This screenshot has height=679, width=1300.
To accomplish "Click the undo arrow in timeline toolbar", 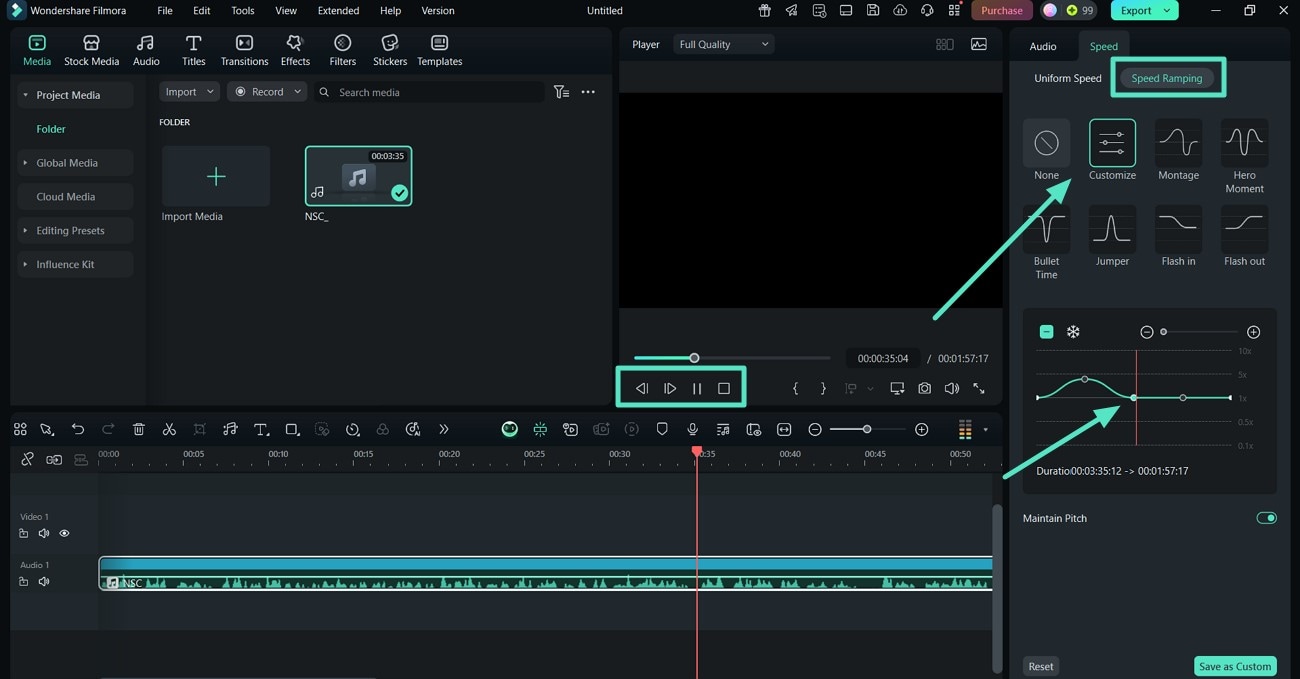I will (78, 429).
